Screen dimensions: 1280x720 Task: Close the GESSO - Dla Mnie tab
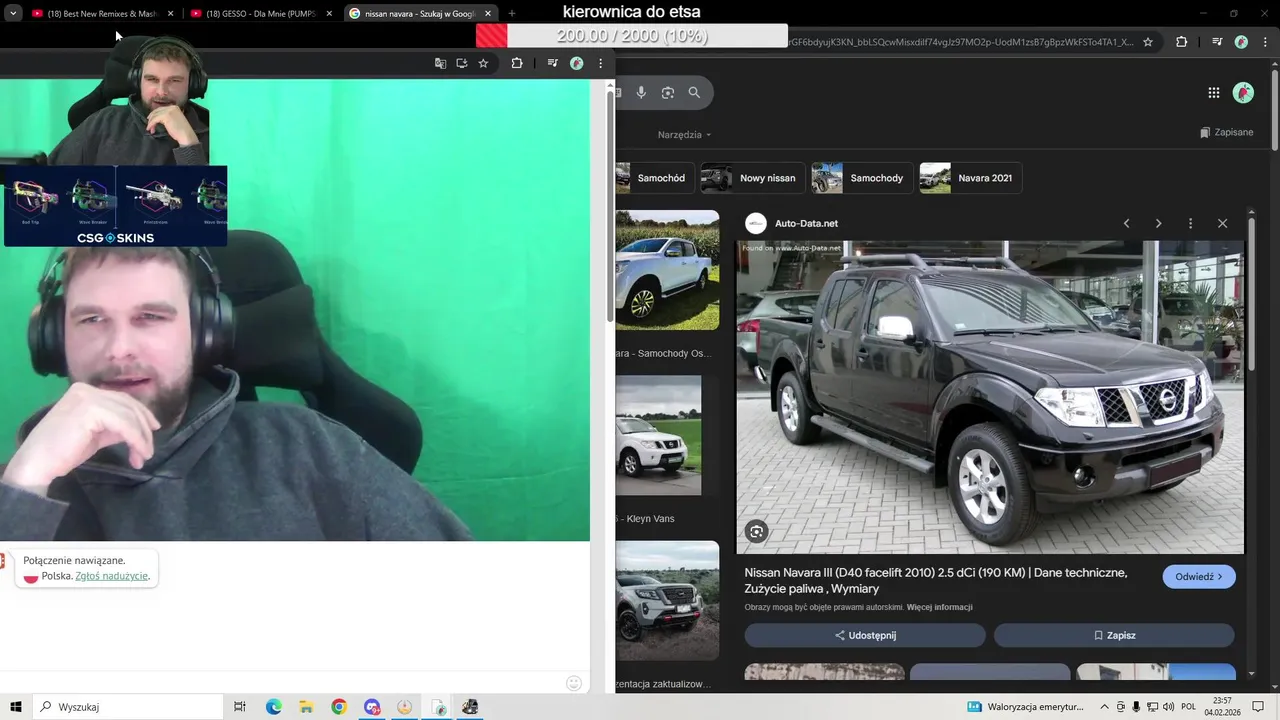(x=329, y=14)
